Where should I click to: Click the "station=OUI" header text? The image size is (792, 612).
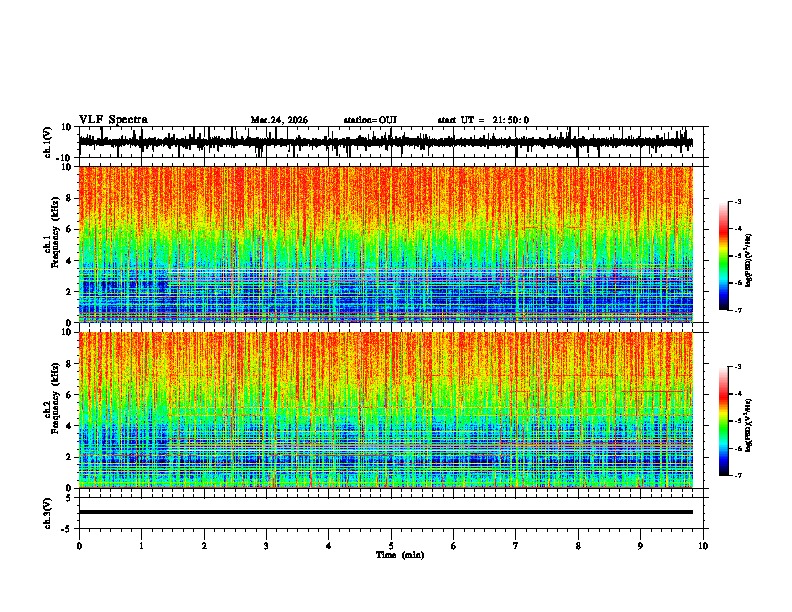[370, 120]
